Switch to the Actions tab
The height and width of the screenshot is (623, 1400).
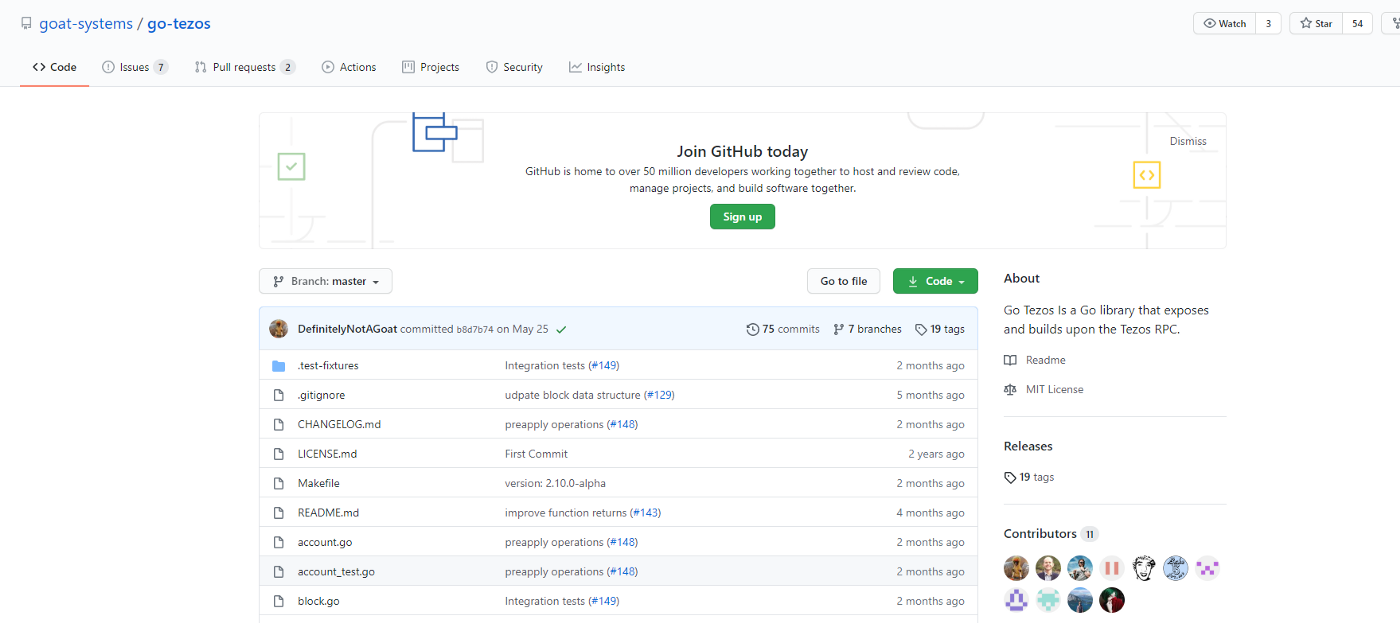(x=349, y=67)
